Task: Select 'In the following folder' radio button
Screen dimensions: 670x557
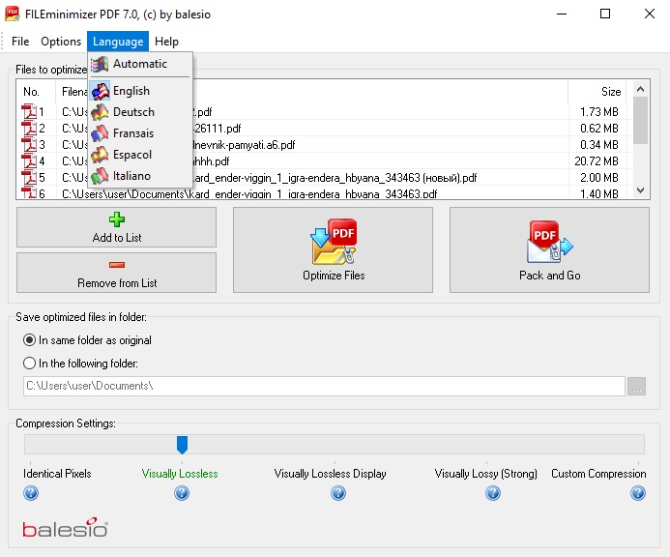Action: click(30, 364)
